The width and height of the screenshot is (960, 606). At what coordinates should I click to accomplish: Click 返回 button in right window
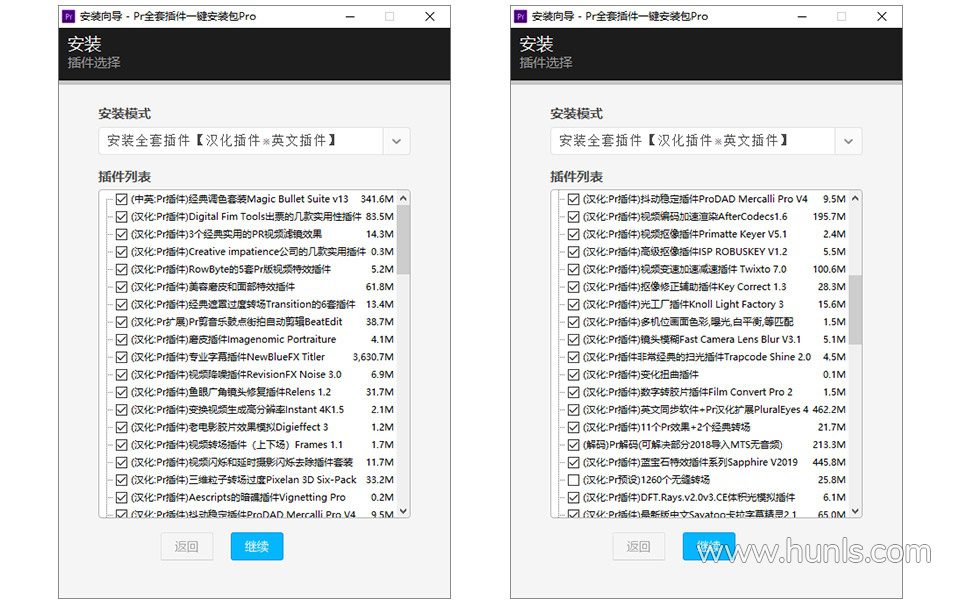pos(639,546)
